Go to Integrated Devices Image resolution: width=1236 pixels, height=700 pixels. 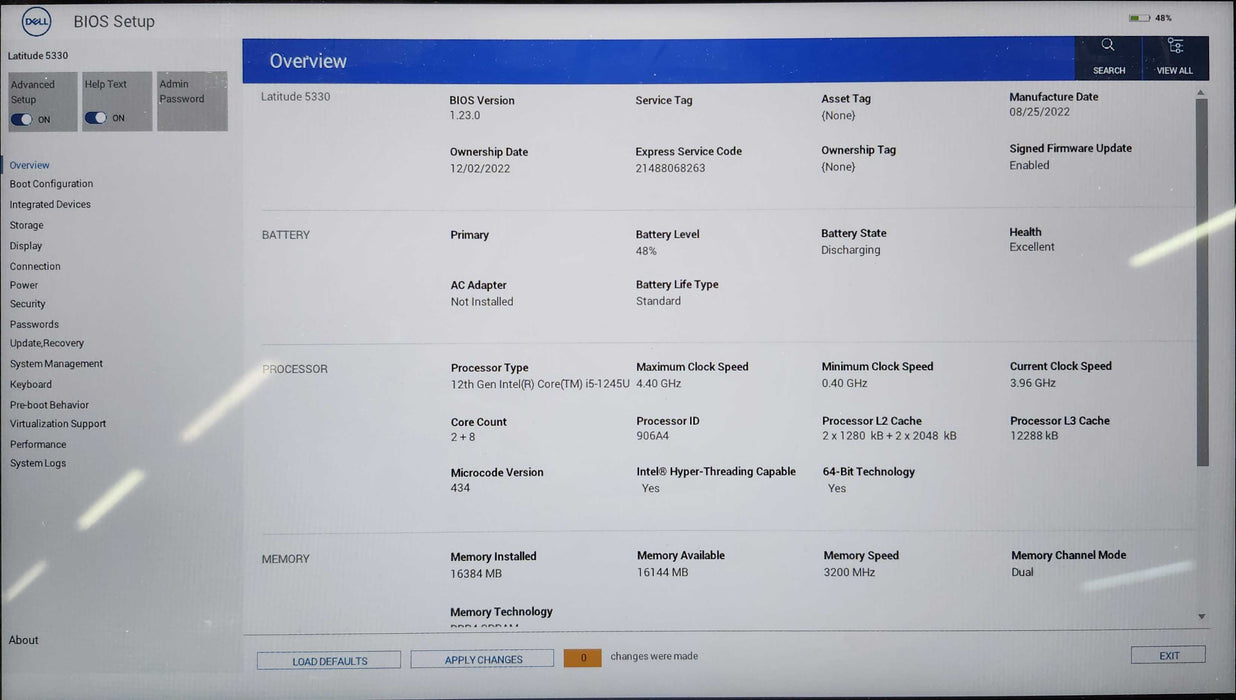tap(50, 204)
